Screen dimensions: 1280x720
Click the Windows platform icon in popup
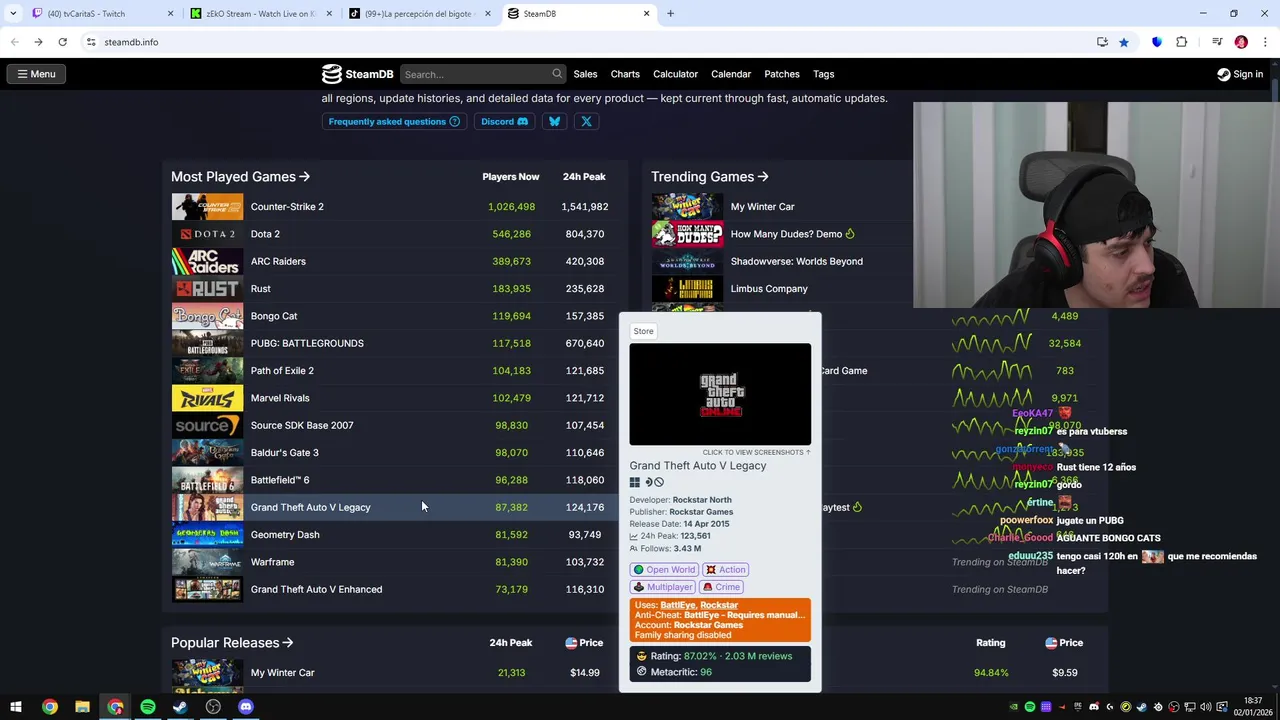point(634,482)
